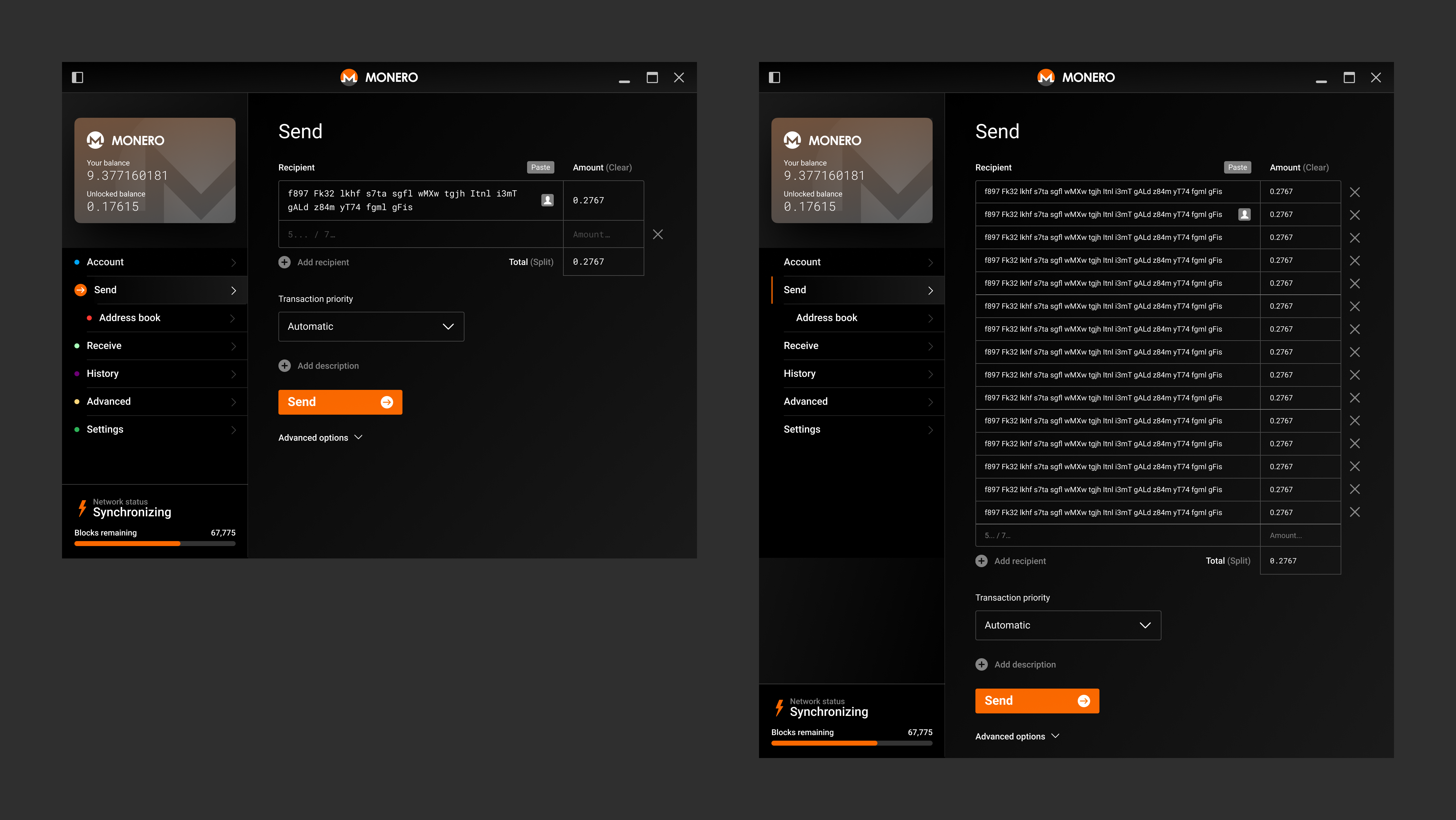Click Add recipient label in left window
The width and height of the screenshot is (1456, 820).
point(323,262)
